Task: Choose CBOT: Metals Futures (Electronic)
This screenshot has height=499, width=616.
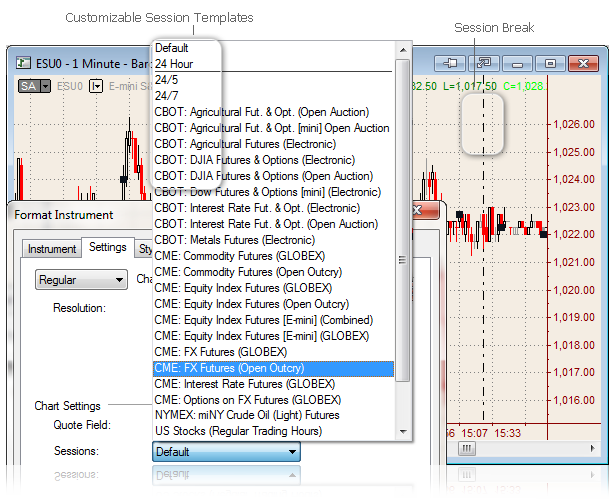Action: [x=234, y=240]
